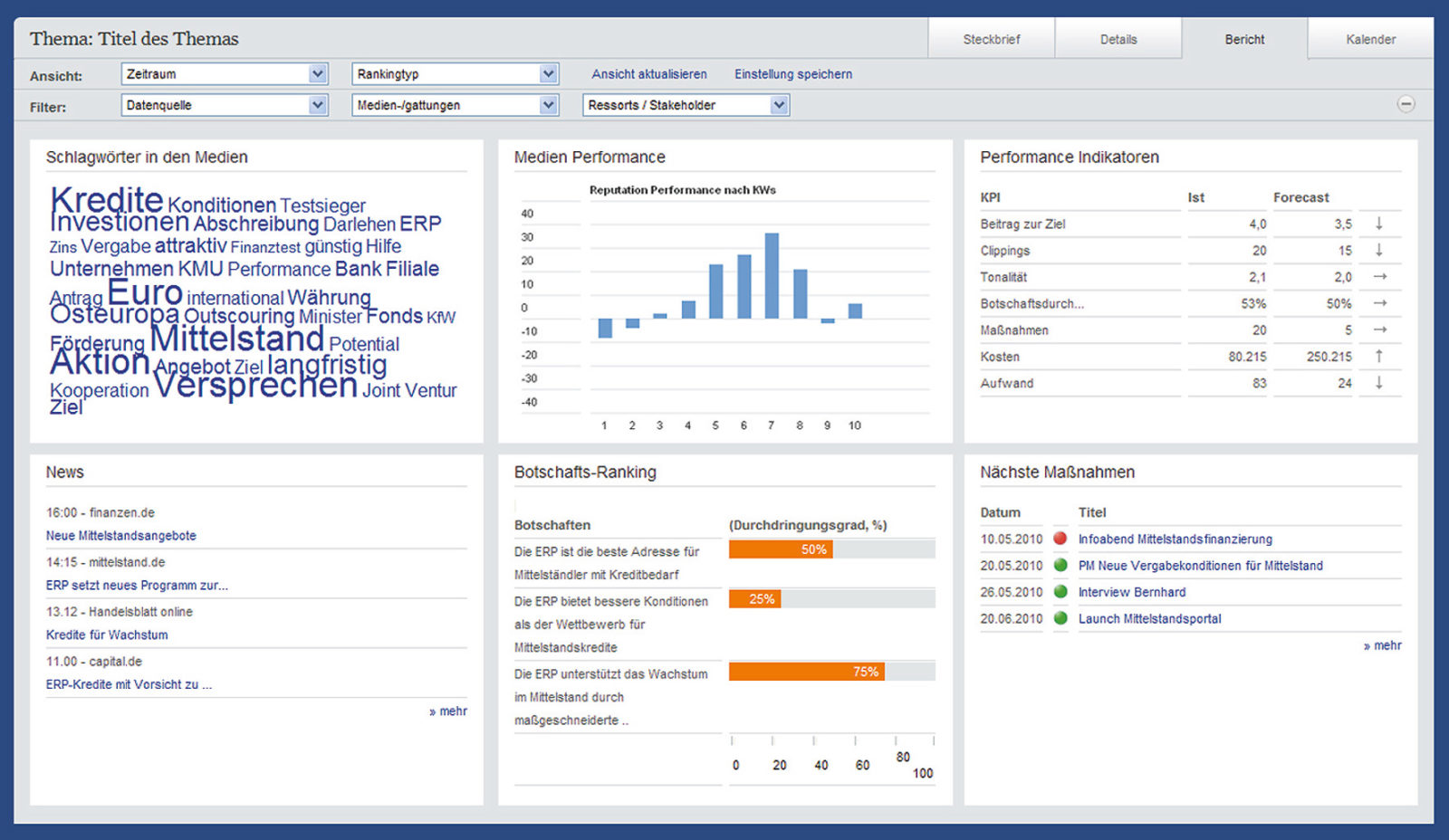Click the word Osteuropa in tag cloud

coord(115,314)
